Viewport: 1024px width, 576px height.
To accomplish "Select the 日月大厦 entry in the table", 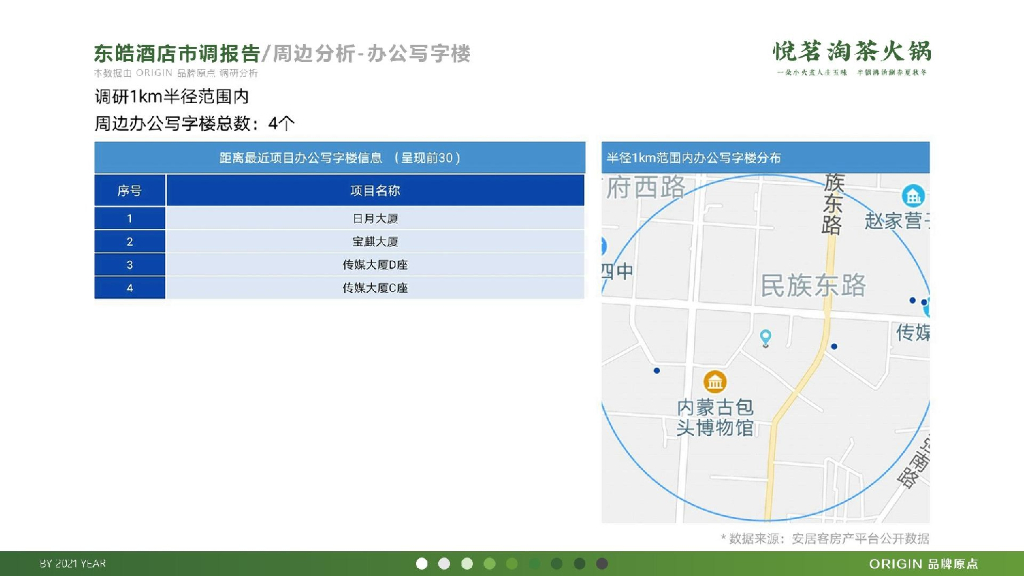I will coord(373,218).
